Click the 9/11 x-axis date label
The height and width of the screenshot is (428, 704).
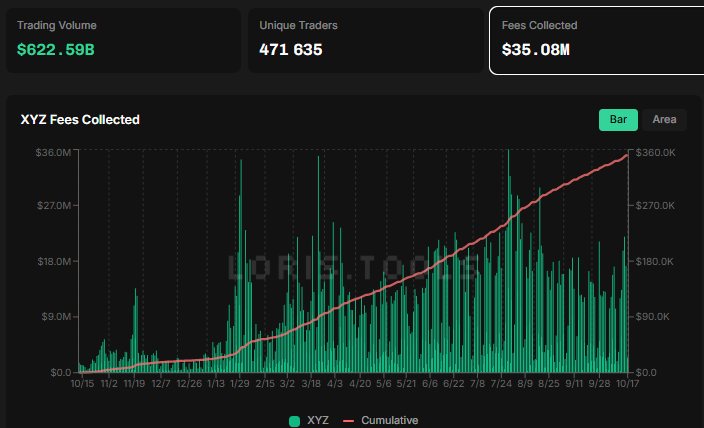tap(574, 384)
